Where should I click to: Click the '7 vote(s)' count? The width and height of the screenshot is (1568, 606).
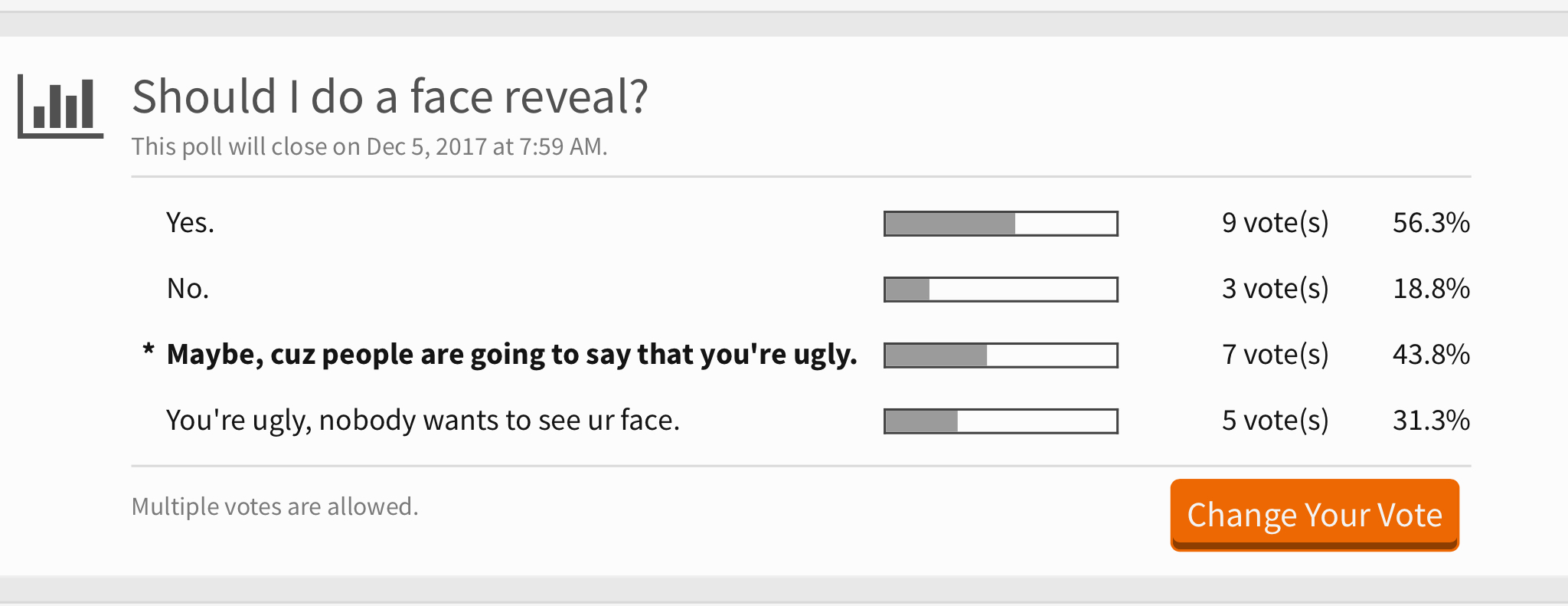[x=1276, y=355]
